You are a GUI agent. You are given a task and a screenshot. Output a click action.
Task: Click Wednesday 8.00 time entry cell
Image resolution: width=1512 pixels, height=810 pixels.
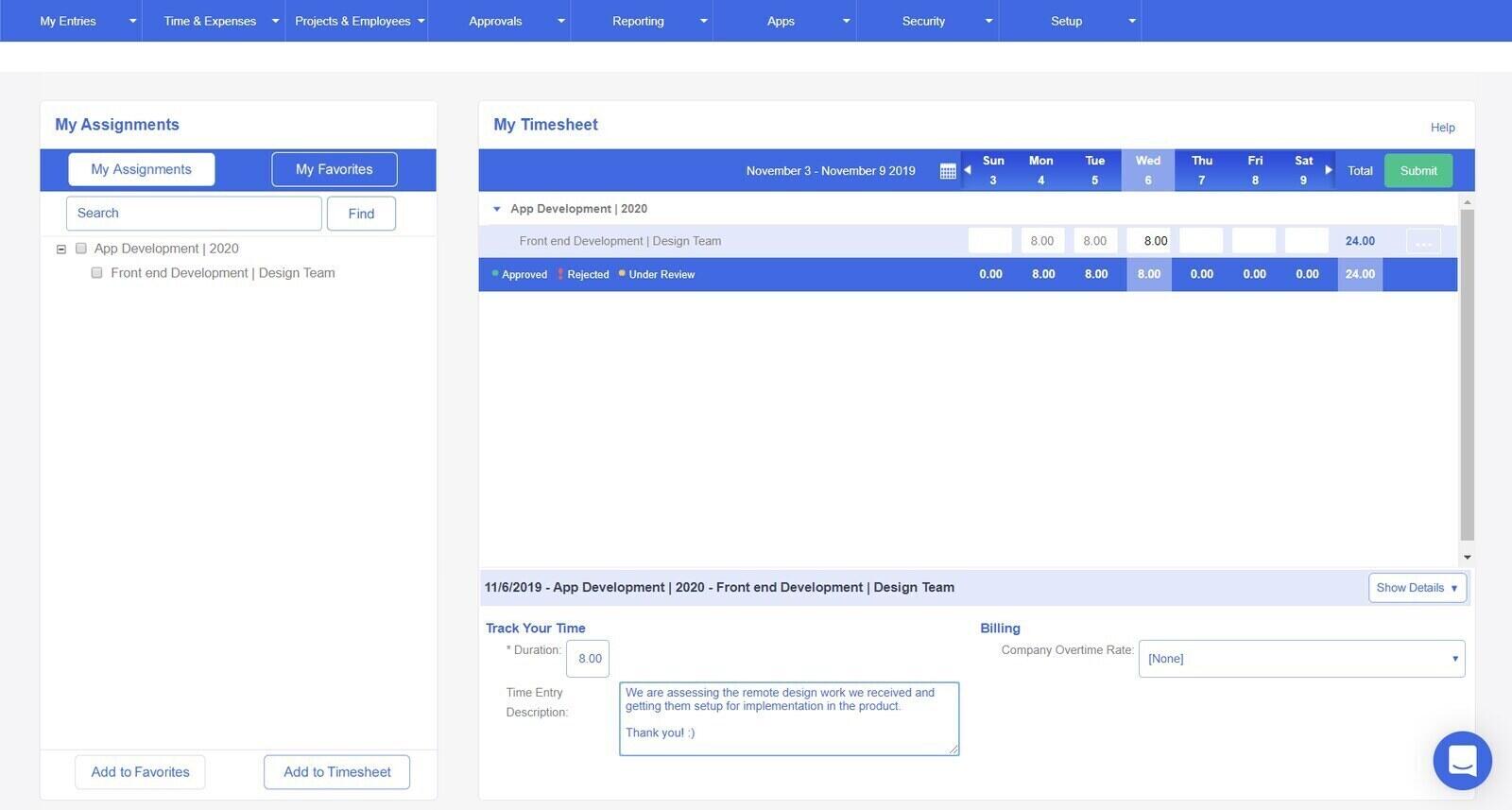point(1148,241)
